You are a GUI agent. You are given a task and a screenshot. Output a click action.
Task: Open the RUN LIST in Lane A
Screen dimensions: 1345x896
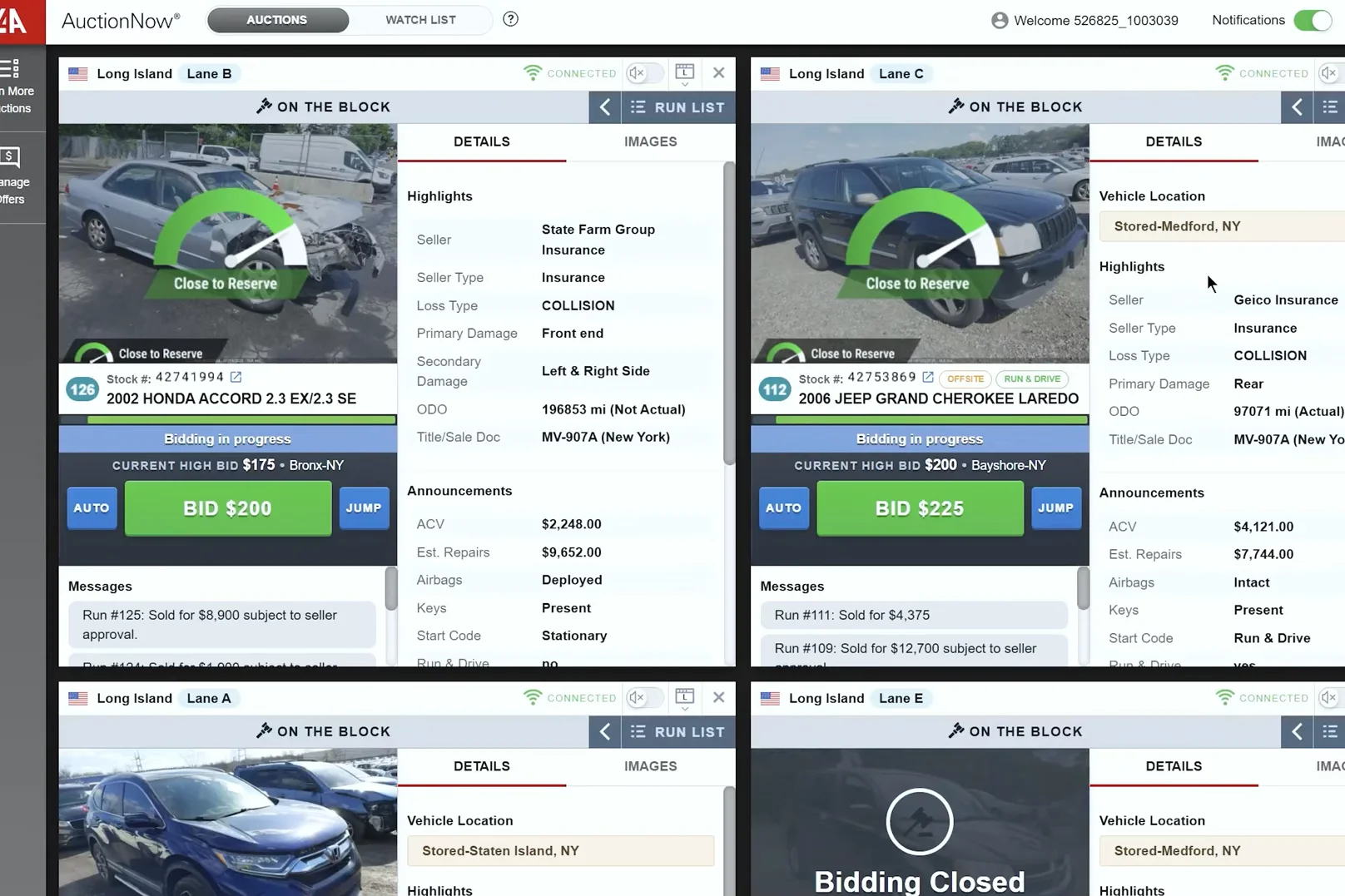pos(678,731)
